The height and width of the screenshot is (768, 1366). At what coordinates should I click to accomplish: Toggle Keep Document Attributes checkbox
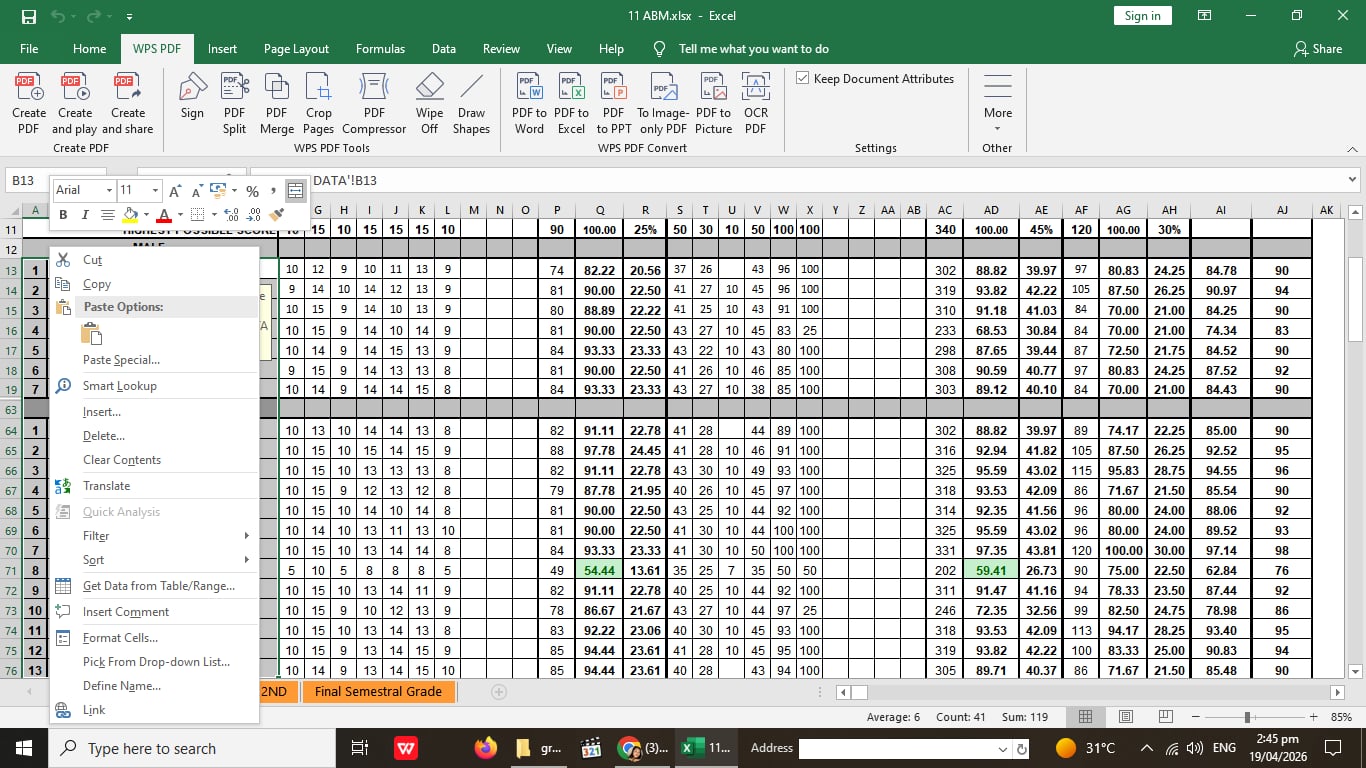click(x=803, y=78)
